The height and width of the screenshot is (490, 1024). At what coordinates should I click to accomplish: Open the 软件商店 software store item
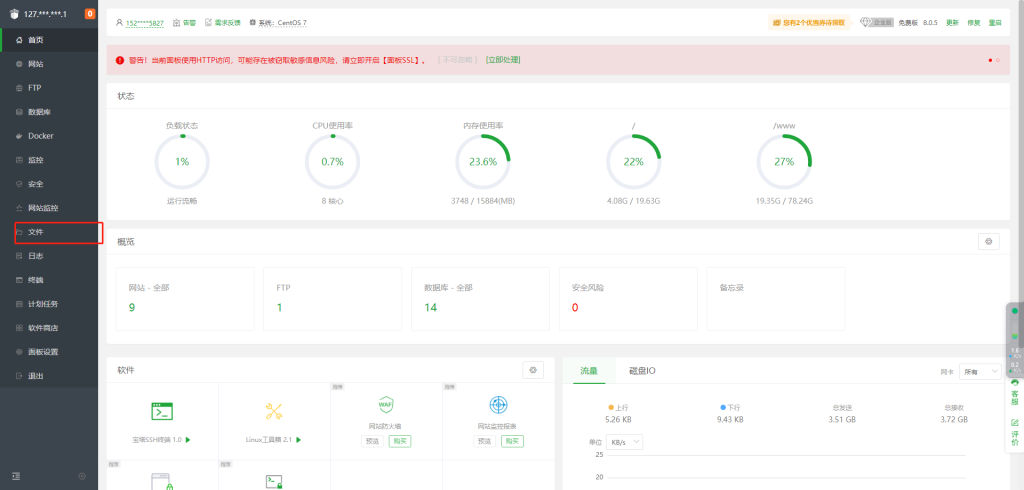(x=49, y=328)
